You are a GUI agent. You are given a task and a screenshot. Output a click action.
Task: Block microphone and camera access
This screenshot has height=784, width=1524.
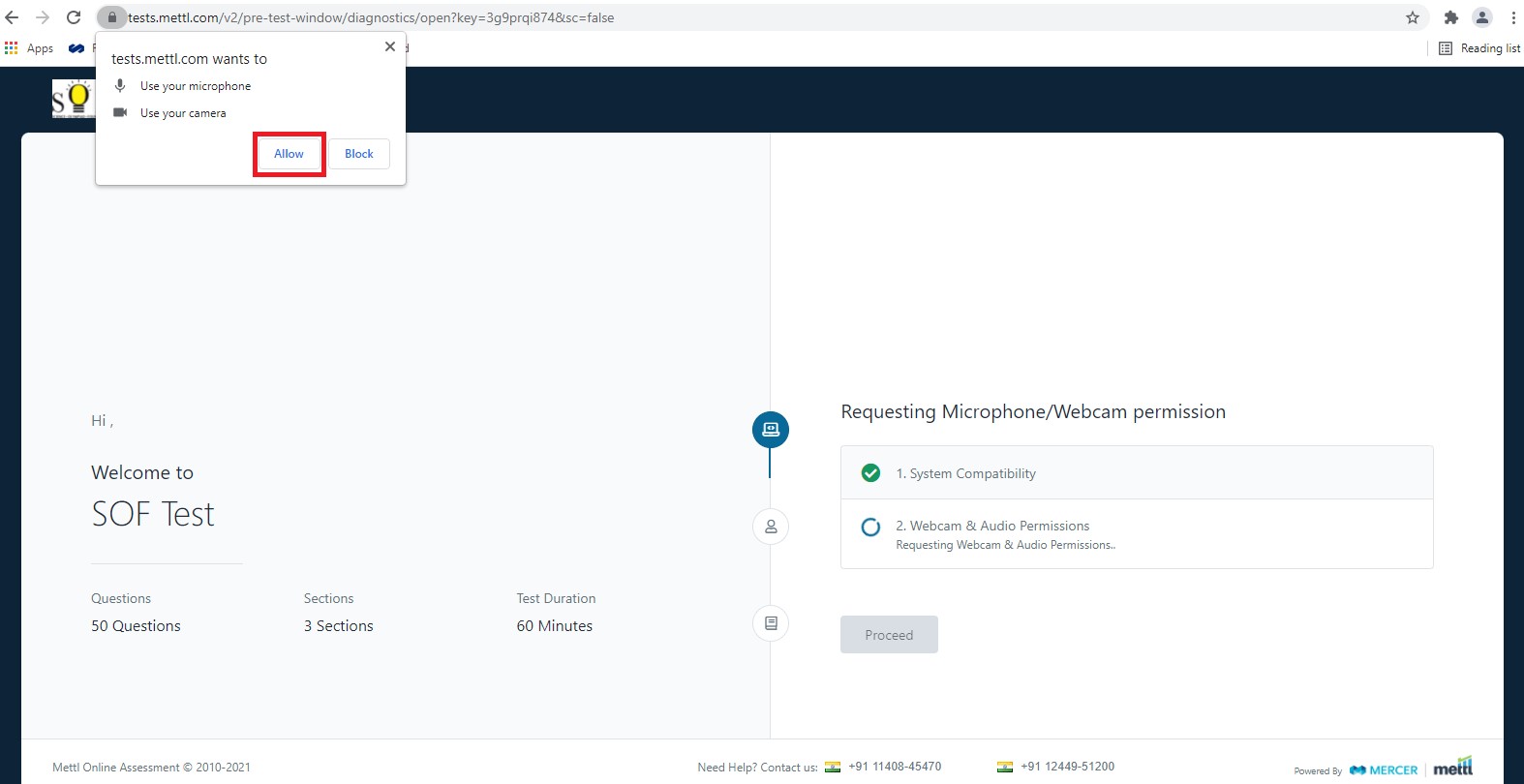[359, 154]
